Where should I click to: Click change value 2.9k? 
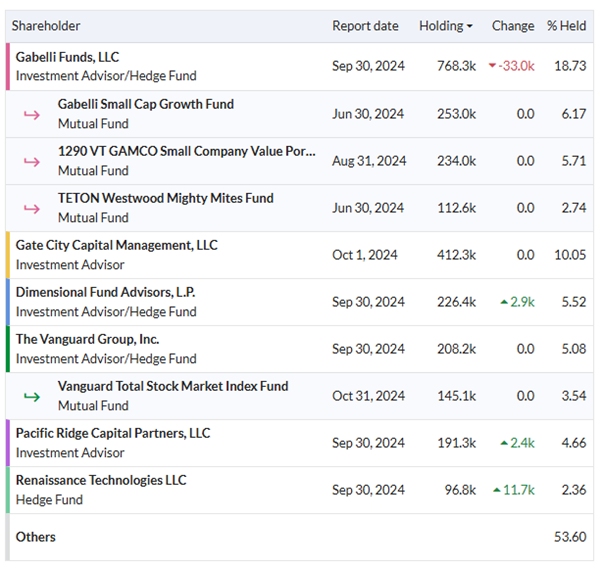point(522,302)
